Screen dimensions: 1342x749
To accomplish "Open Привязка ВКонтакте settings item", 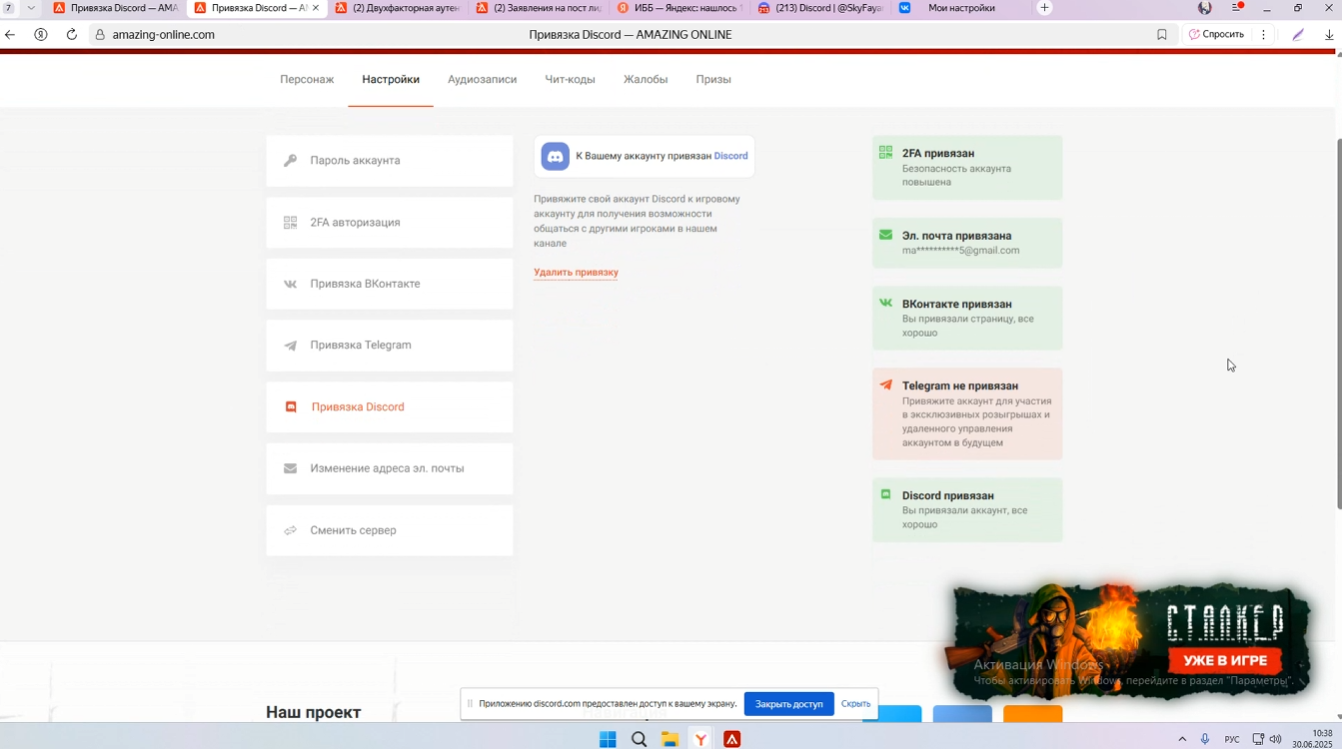I will tap(389, 284).
